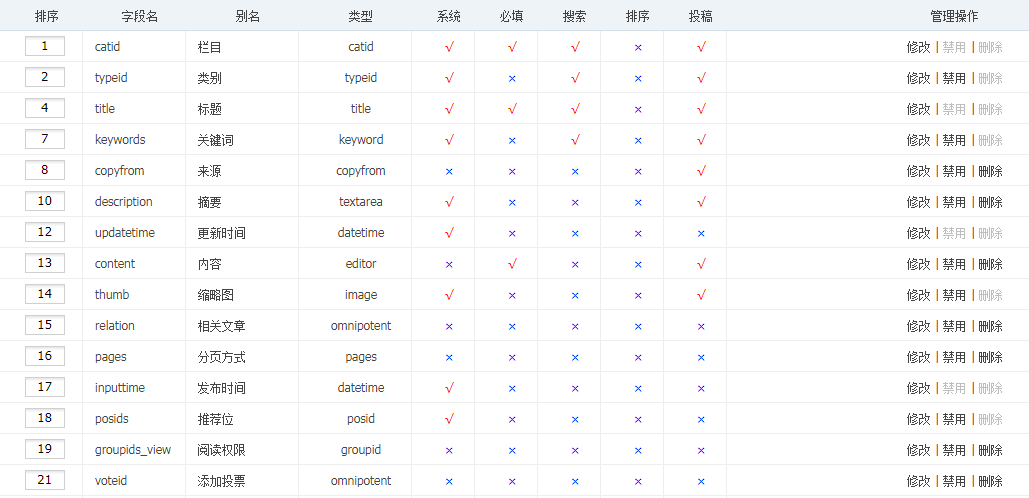
Task: Disable the relation field
Action: [954, 326]
